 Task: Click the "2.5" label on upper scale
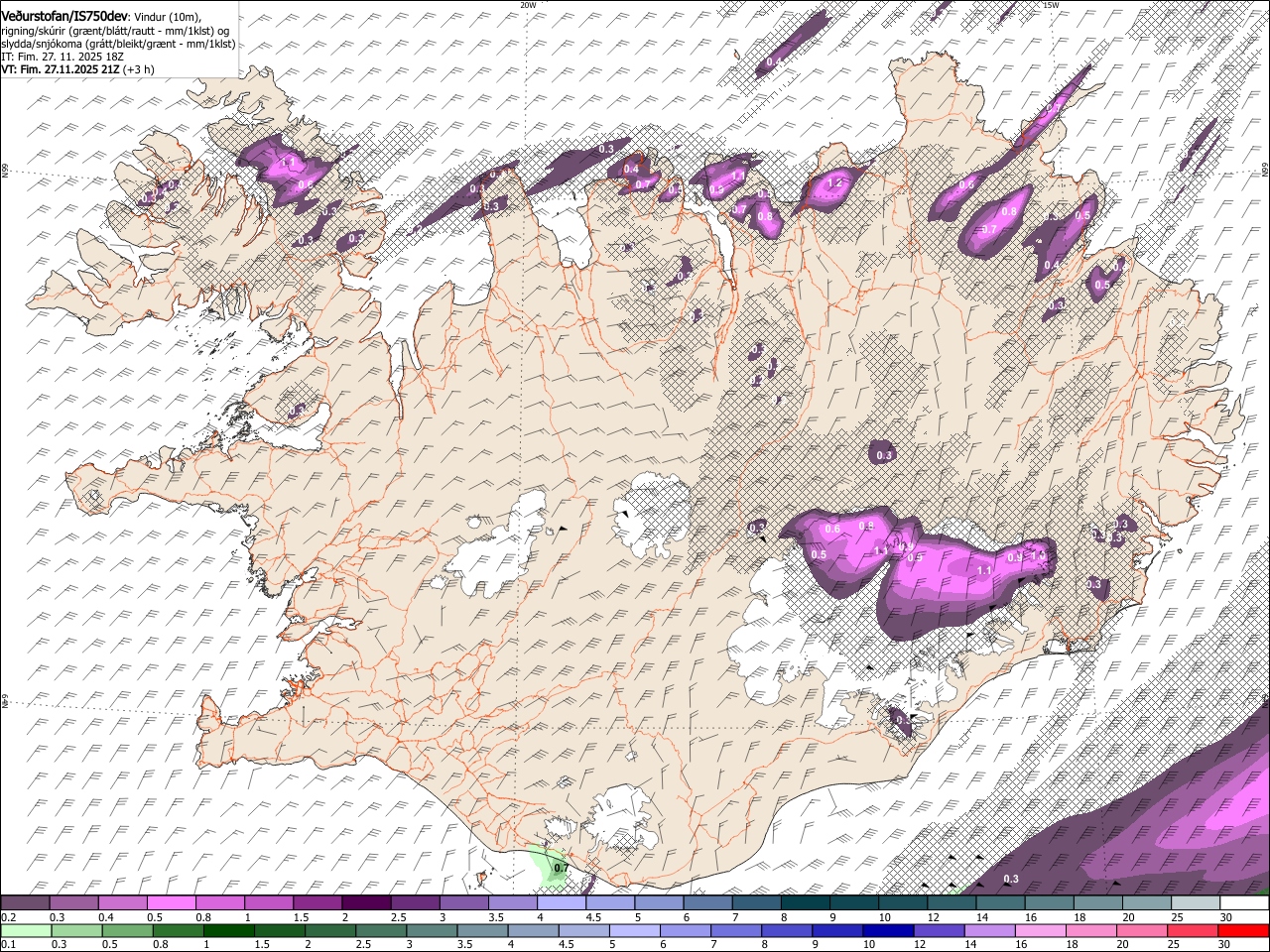398,917
